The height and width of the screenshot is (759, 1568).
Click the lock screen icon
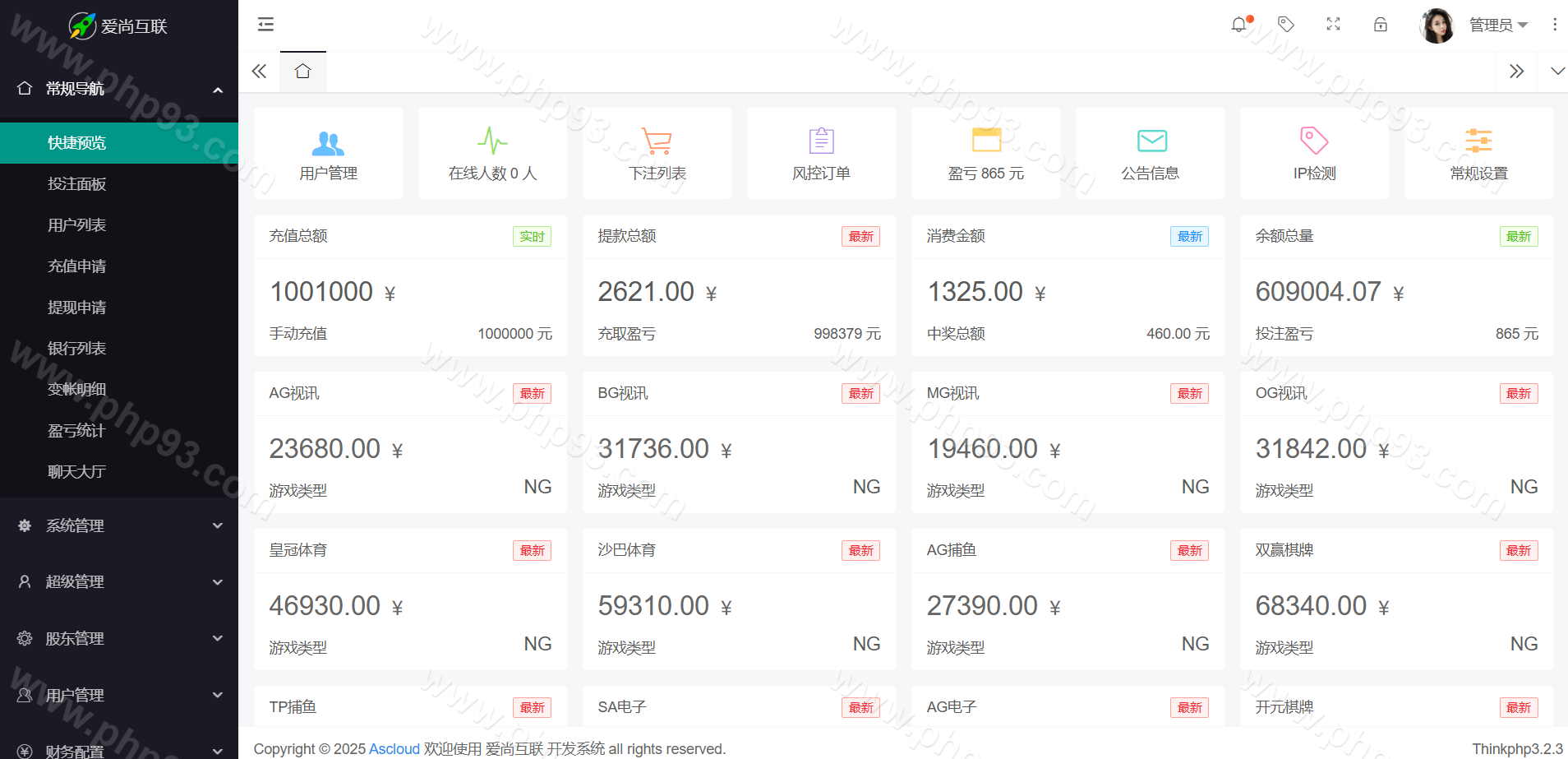pos(1381,25)
